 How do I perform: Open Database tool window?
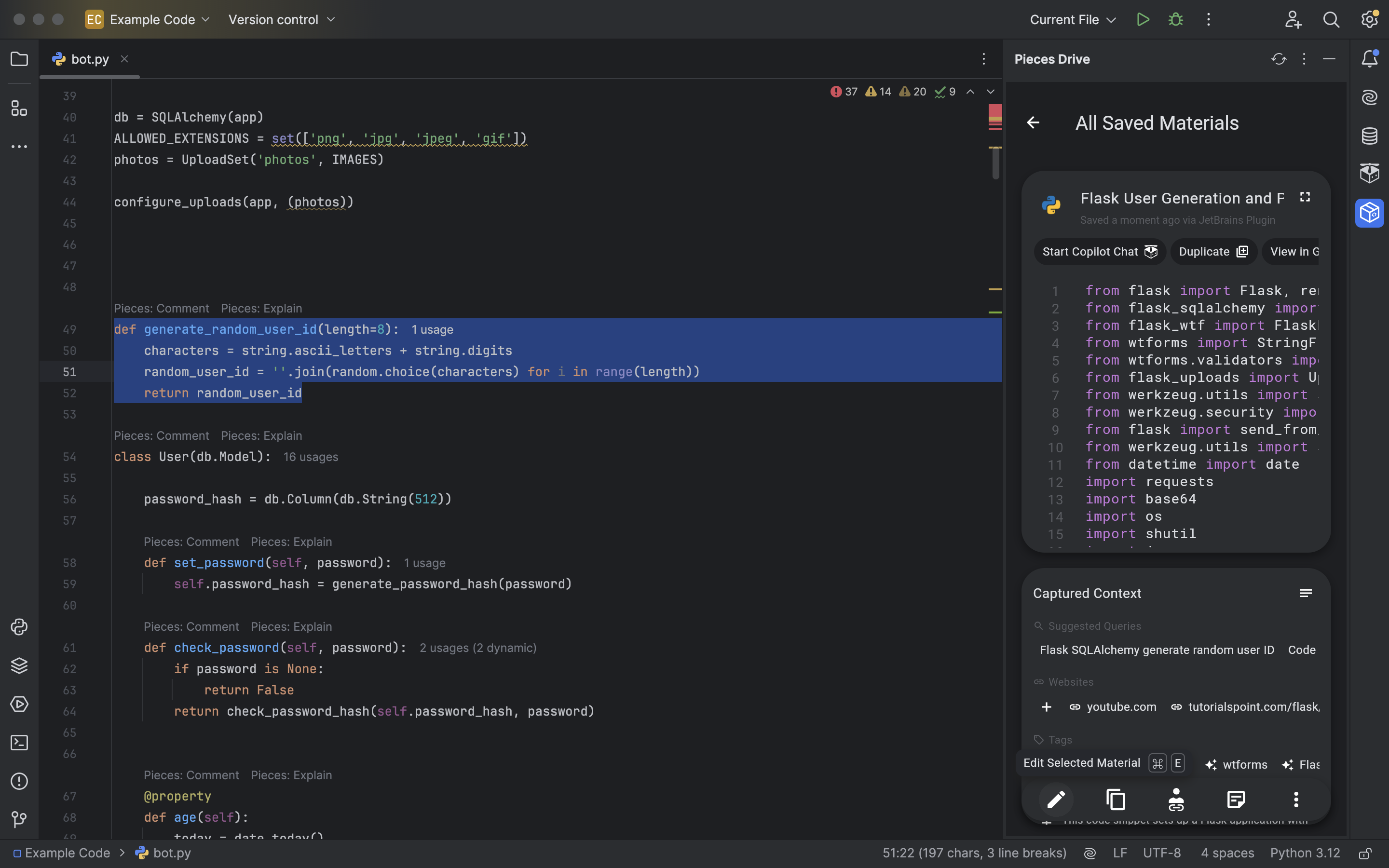click(x=1370, y=136)
